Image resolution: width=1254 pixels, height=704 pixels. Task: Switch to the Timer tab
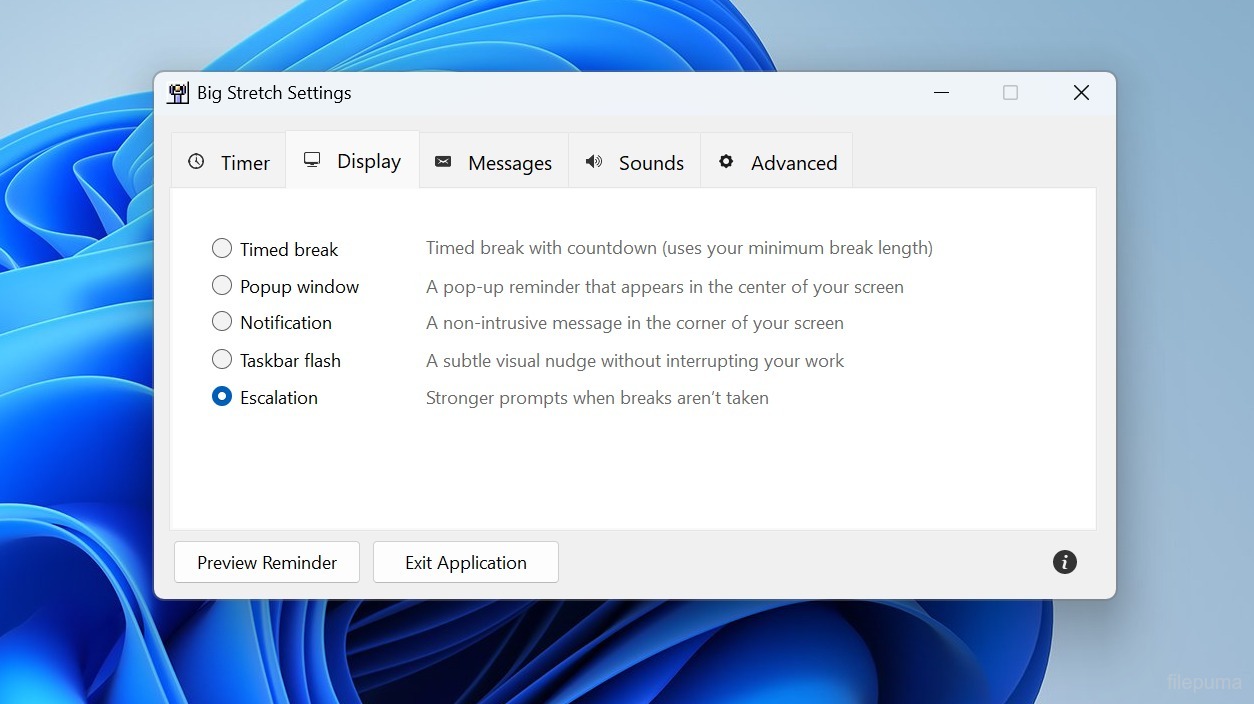point(245,163)
